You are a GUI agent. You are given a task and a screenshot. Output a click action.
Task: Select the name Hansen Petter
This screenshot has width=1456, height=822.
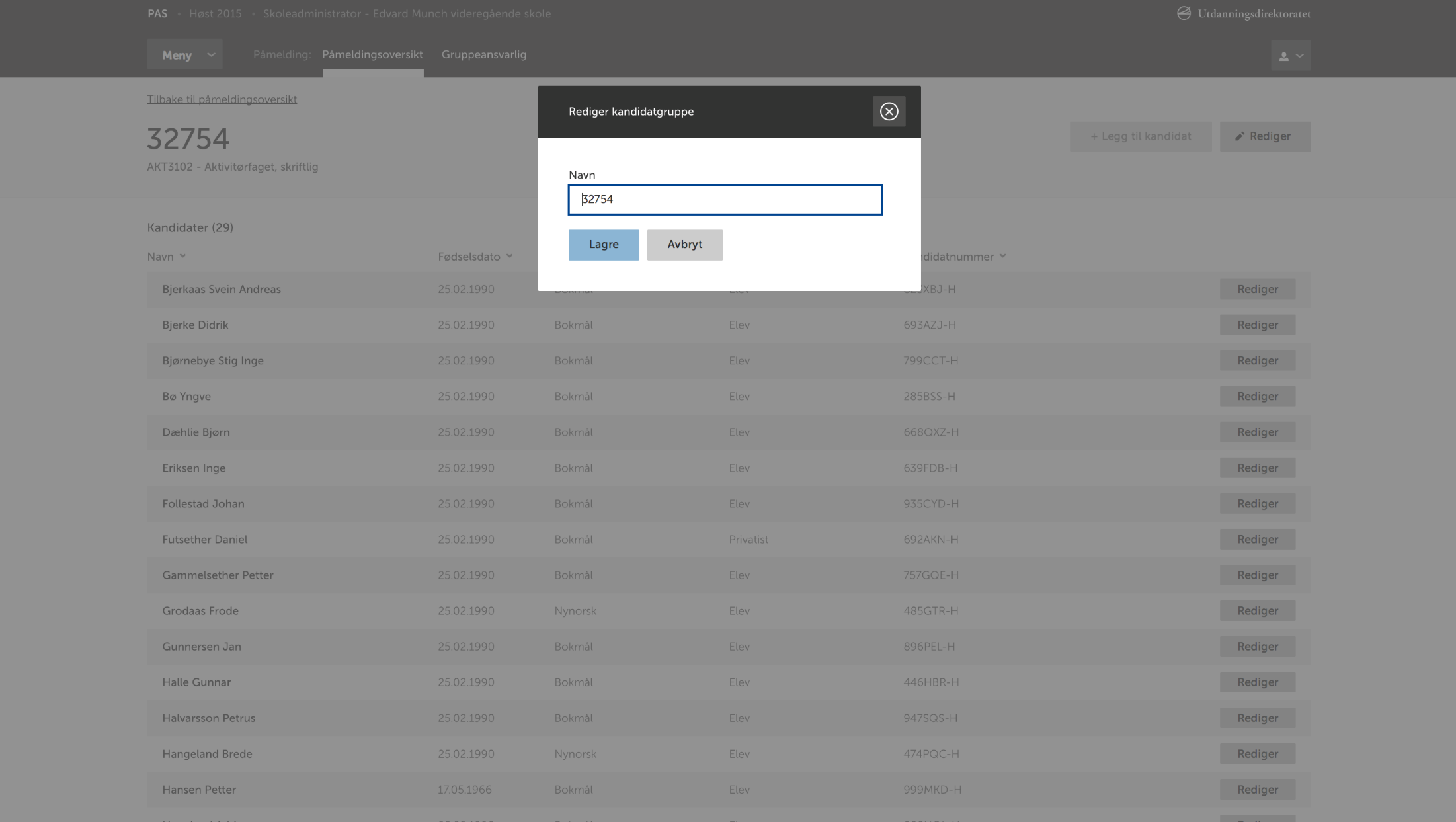click(x=199, y=790)
